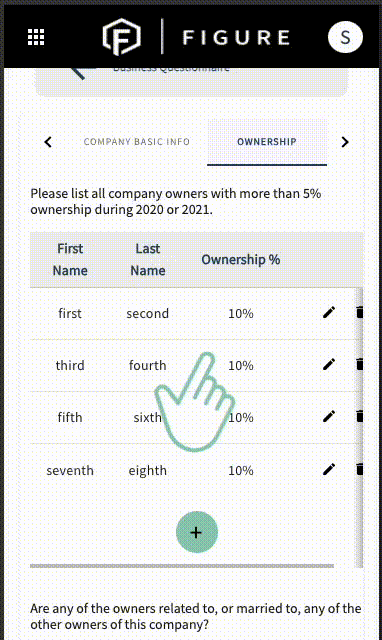Delete the third fourth owner row
This screenshot has width=382, height=640.
[360, 364]
